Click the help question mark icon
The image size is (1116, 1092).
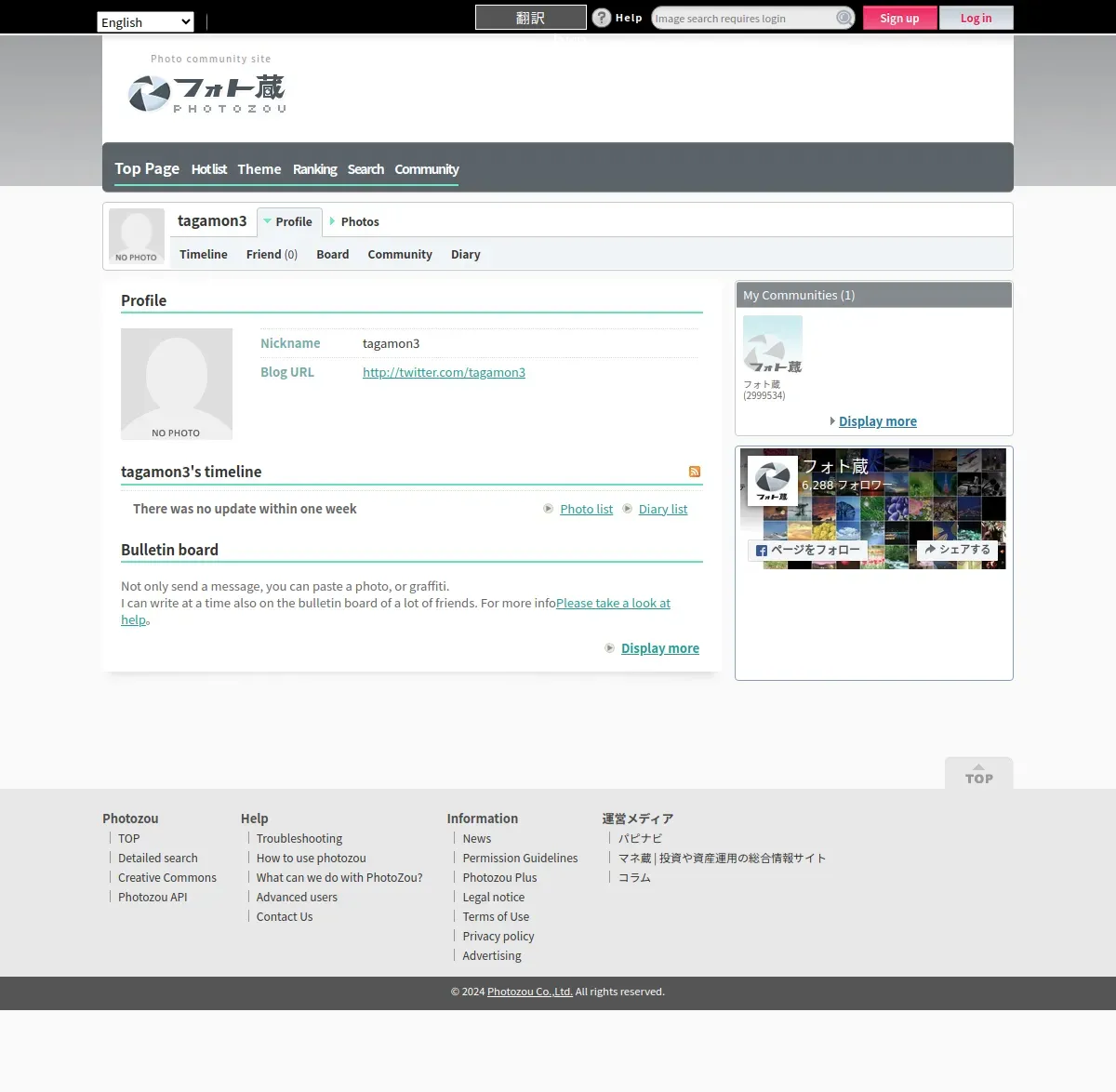click(x=602, y=18)
